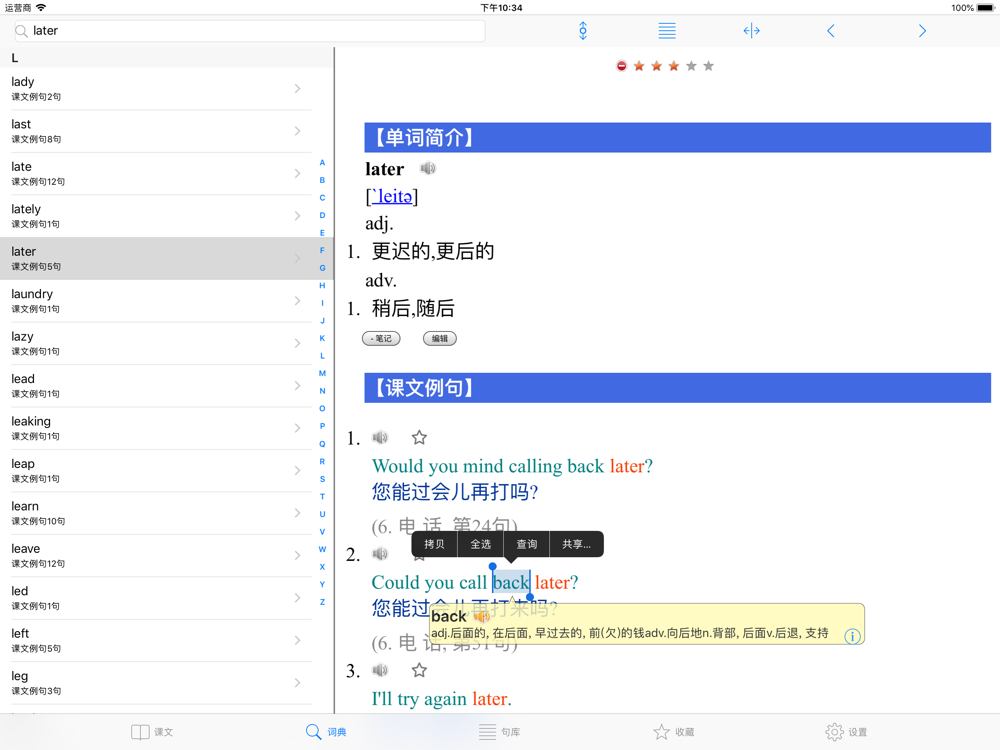Go to previous word with left arrow
The image size is (1000, 750).
[830, 31]
